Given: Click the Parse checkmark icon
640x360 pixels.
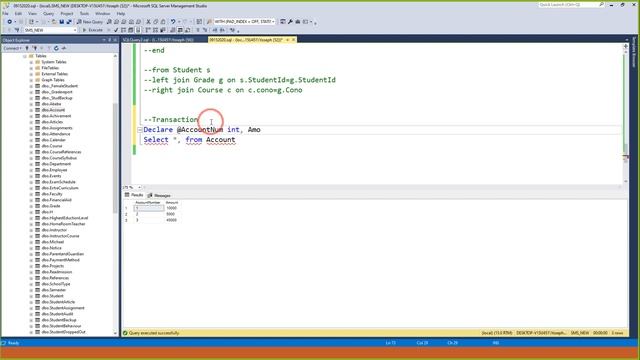Looking at the screenshot, I should (x=116, y=30).
